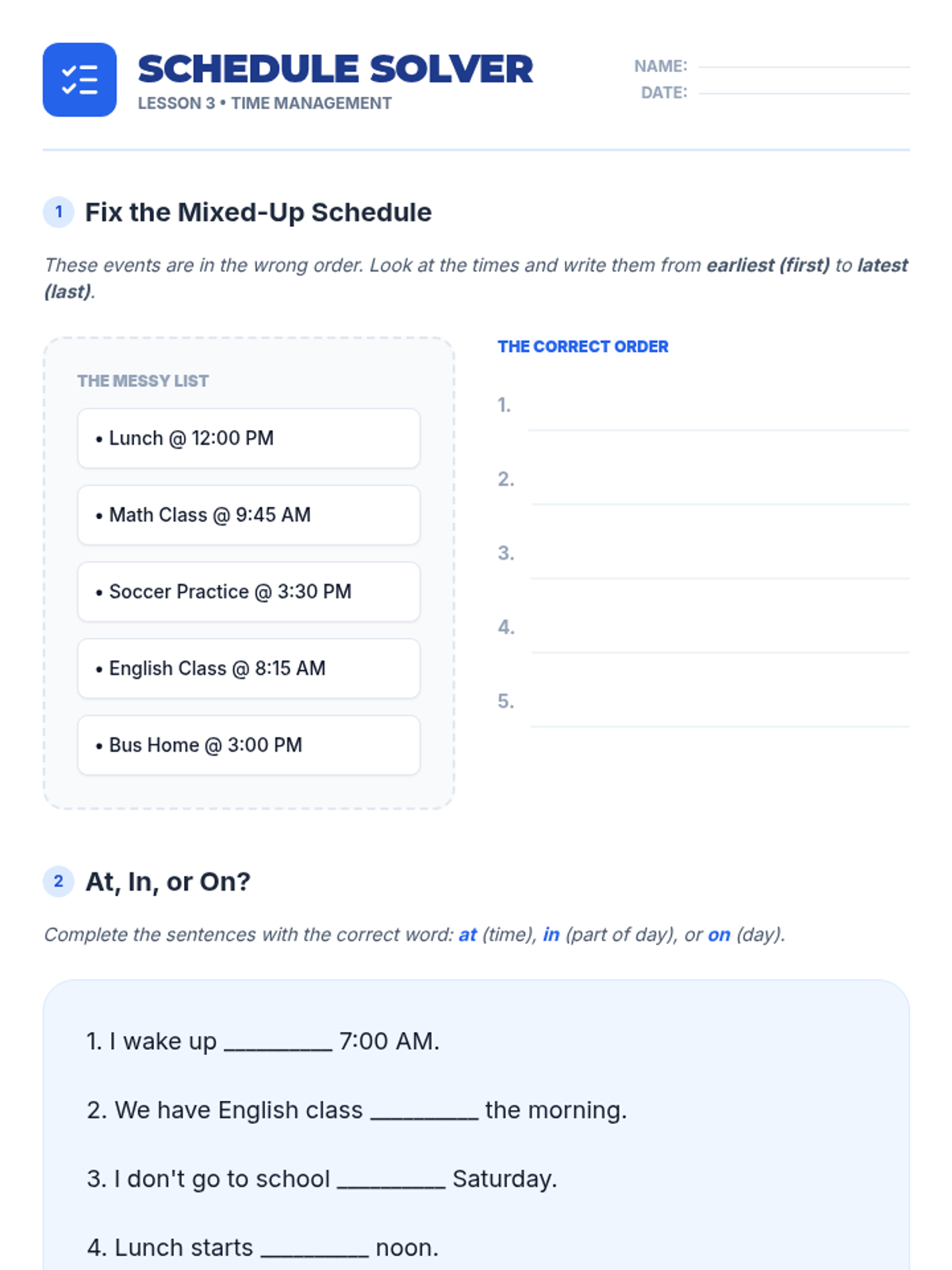Click the Name input line
This screenshot has height=1270, width=952.
point(804,63)
